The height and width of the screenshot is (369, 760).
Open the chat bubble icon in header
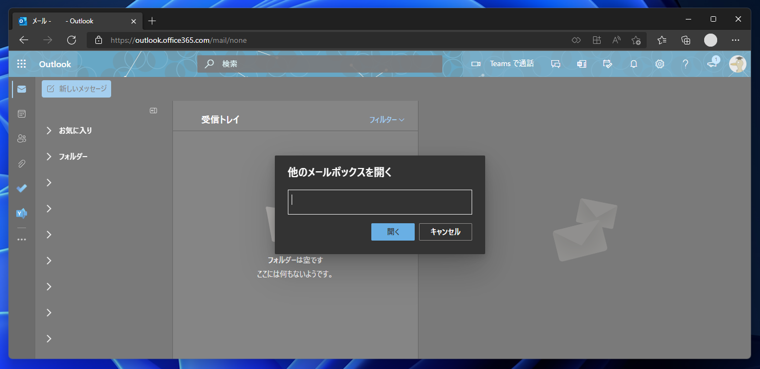[555, 64]
